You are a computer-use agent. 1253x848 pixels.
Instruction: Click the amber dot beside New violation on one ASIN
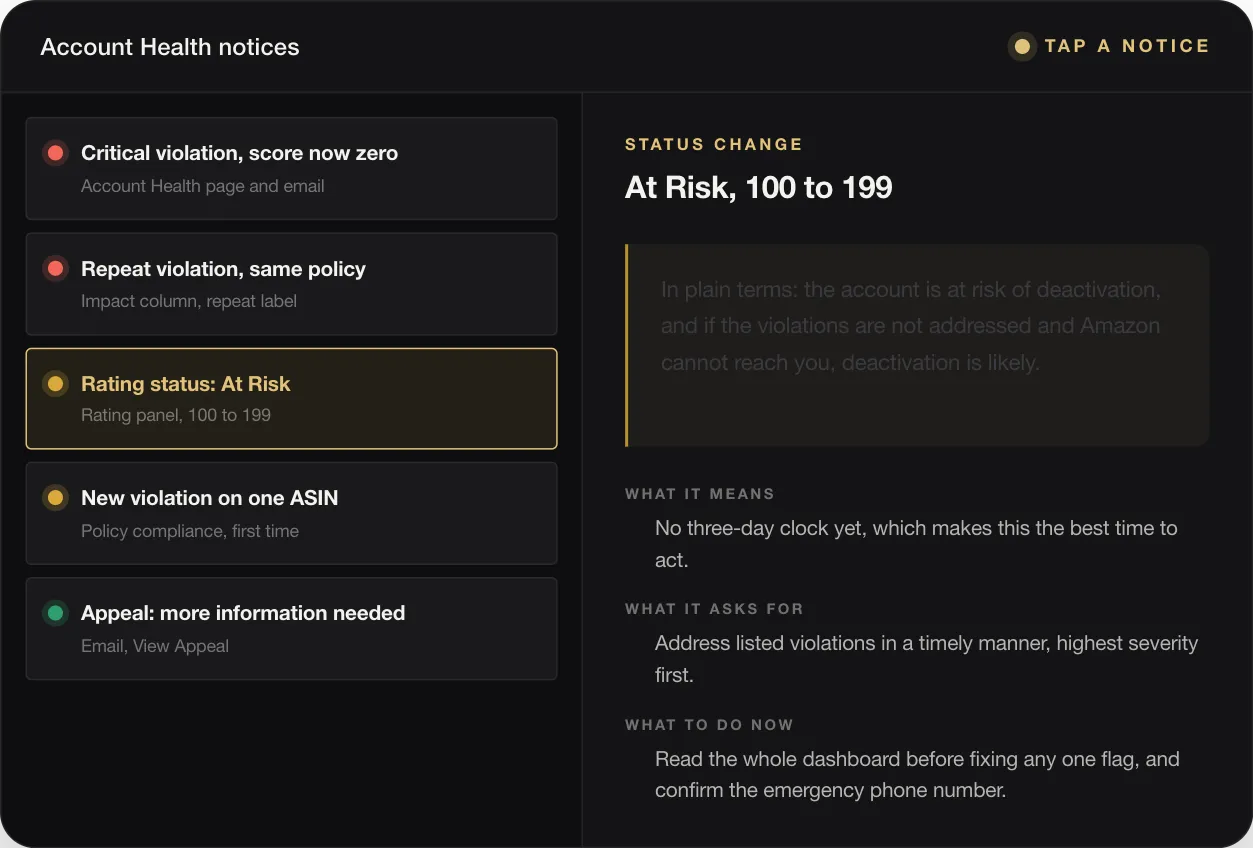click(x=56, y=497)
